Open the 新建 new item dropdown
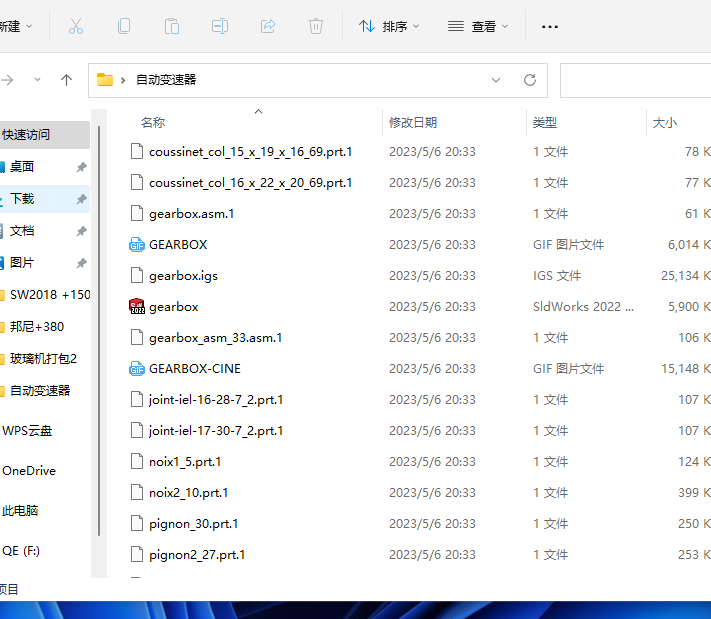The image size is (711, 619). tap(16, 26)
